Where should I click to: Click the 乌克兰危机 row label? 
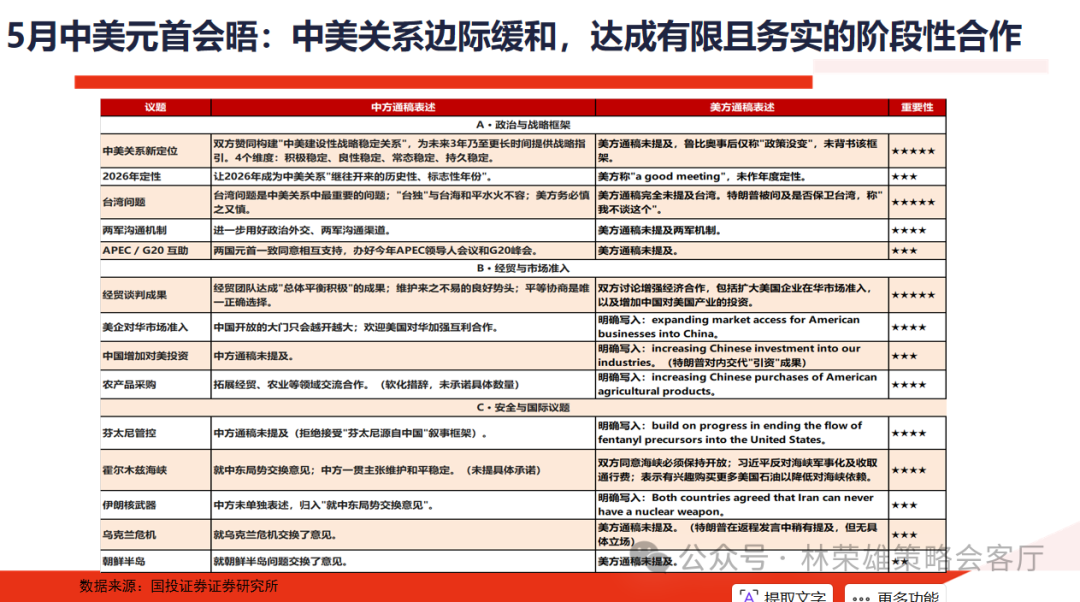coord(129,534)
